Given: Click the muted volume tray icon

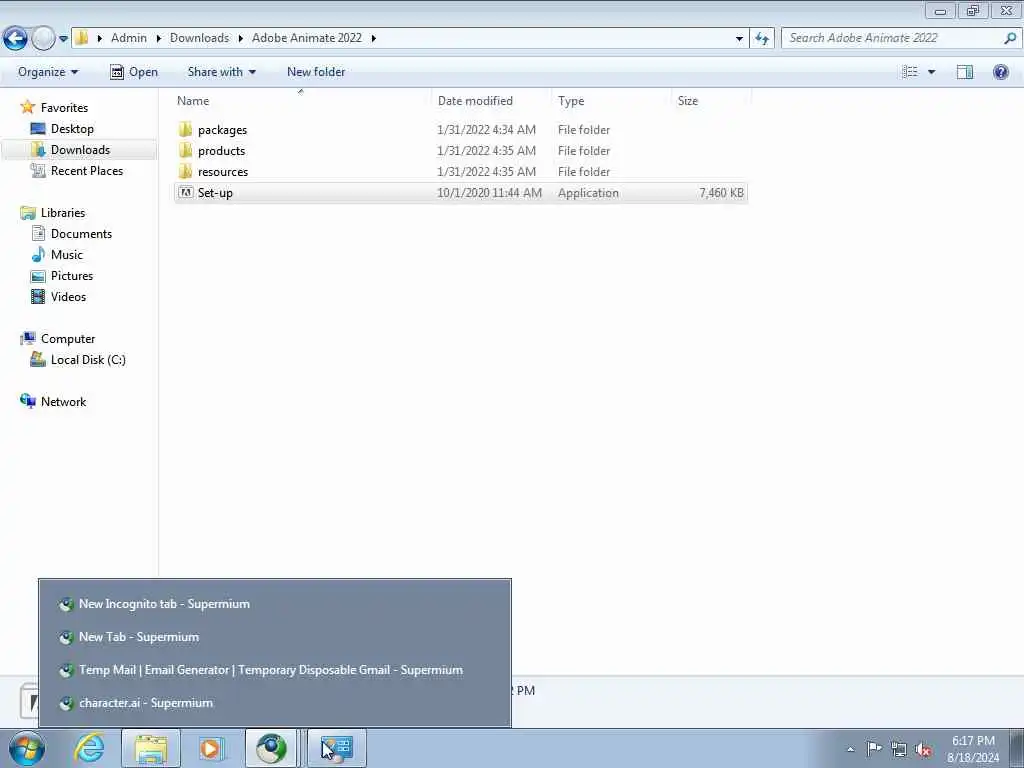Looking at the screenshot, I should tap(923, 749).
